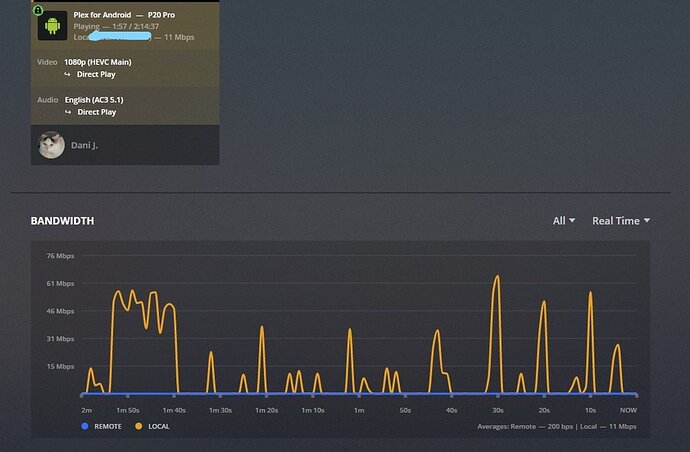Click the '46 Mbps' y-axis label
The width and height of the screenshot is (690, 452).
[60, 311]
